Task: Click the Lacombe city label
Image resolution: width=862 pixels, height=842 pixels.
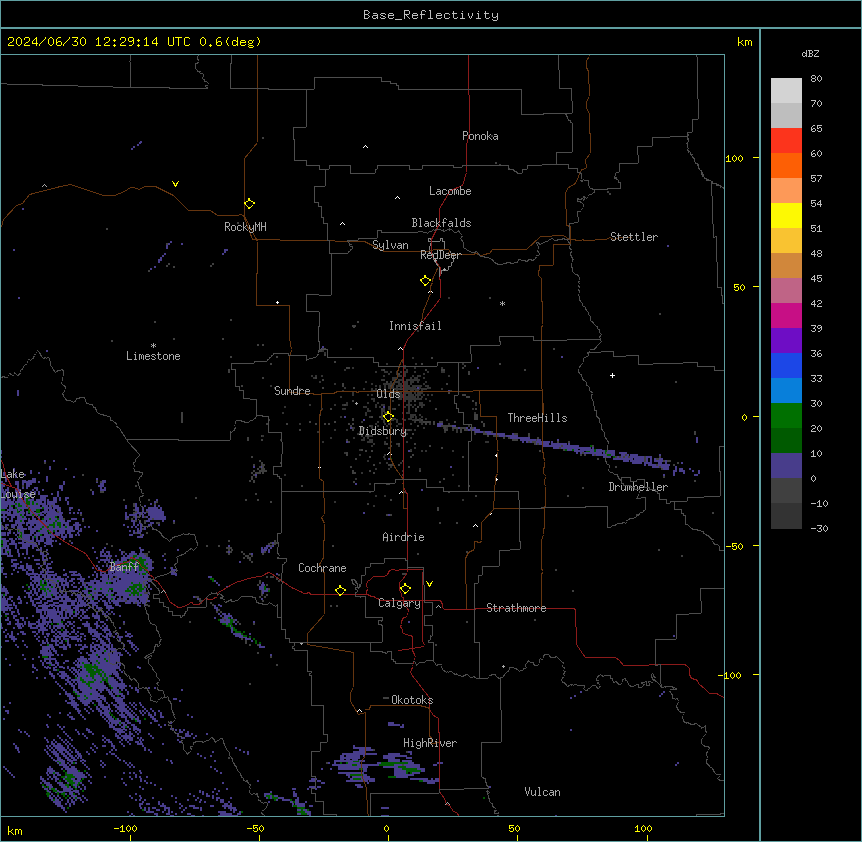Action: tap(450, 191)
